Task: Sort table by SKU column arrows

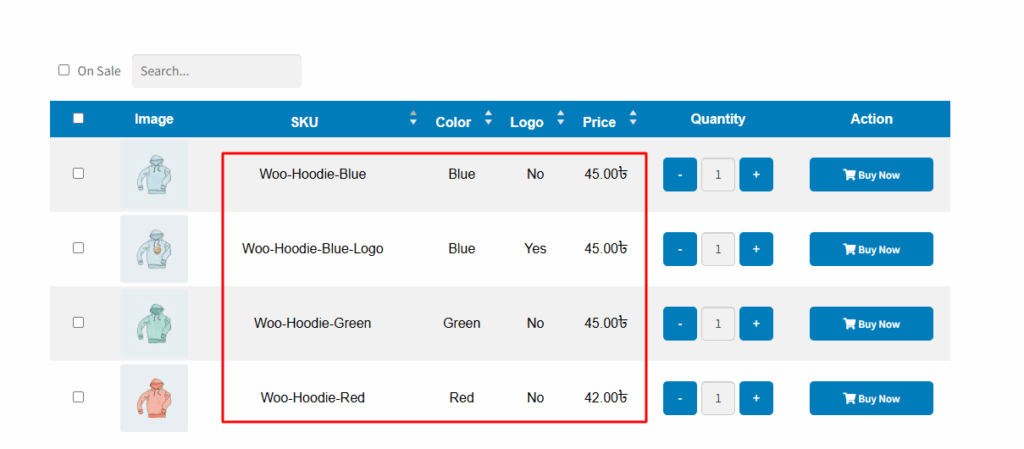Action: [413, 118]
